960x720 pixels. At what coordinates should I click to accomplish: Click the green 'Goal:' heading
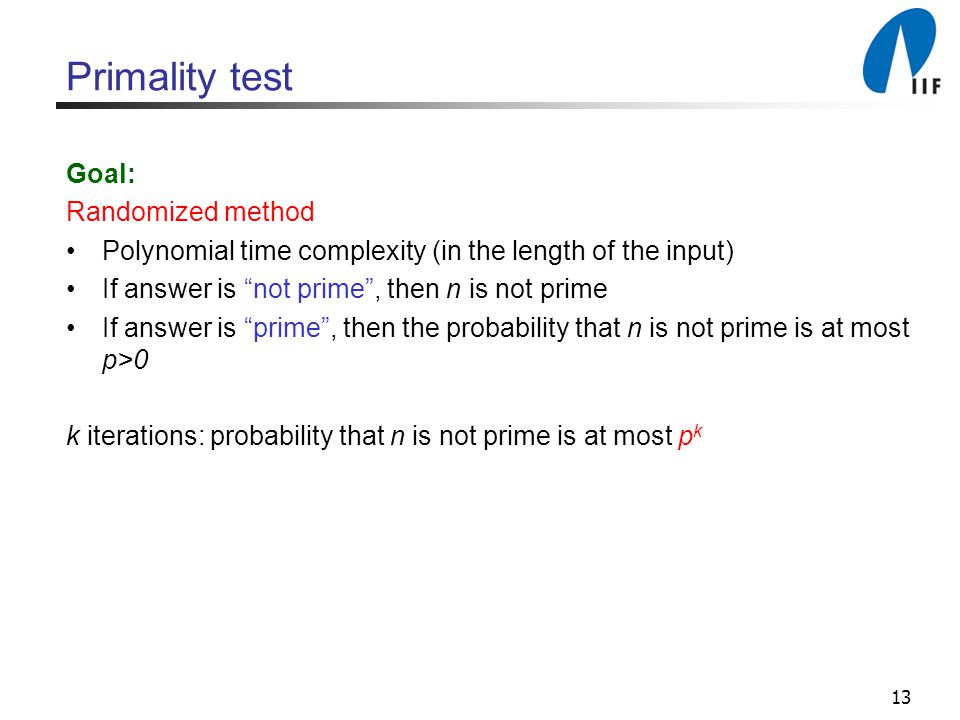tap(100, 173)
